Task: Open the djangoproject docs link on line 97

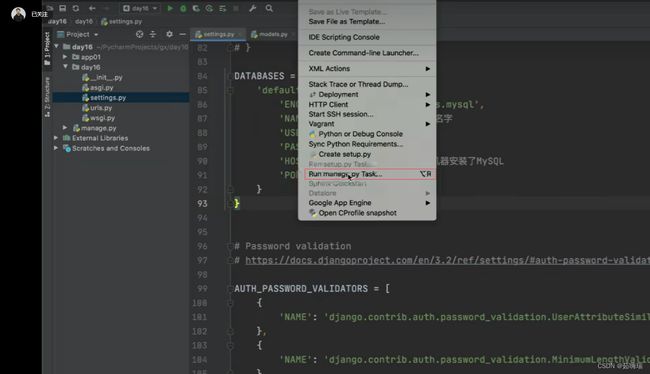Action: pos(447,260)
